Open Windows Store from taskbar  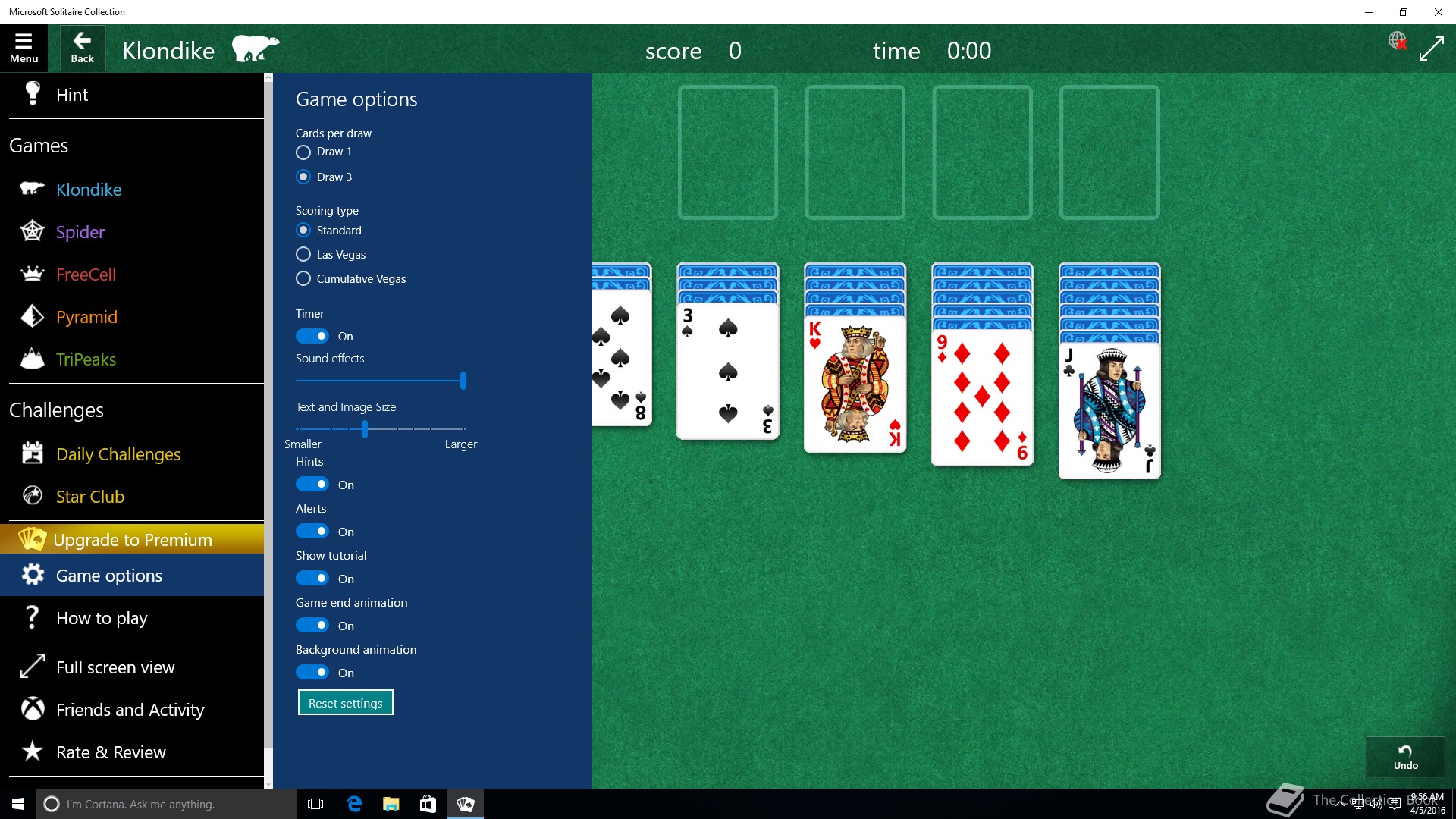coord(428,804)
